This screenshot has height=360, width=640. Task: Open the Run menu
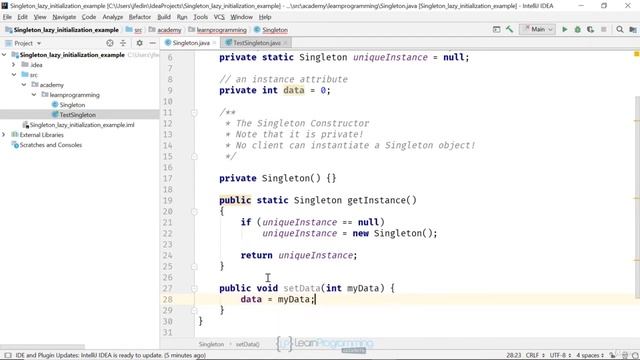tap(182, 17)
